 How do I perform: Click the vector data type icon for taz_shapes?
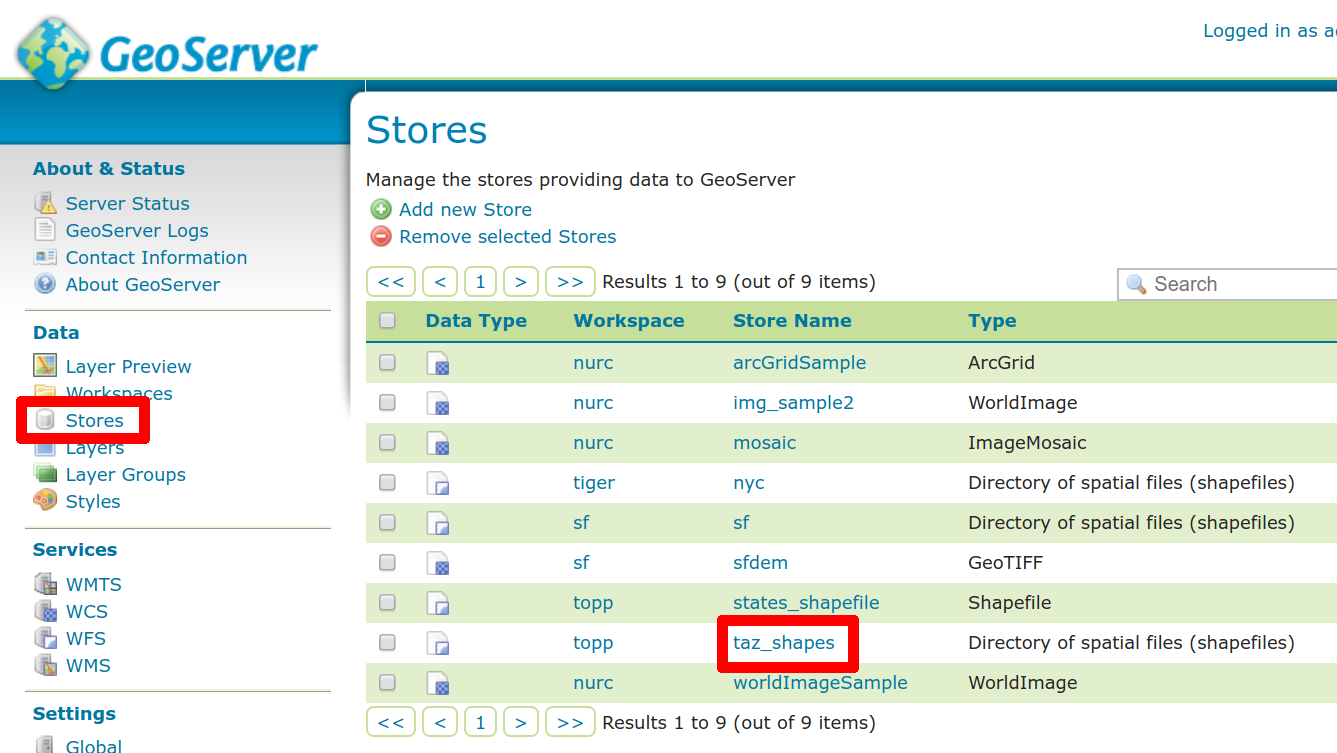(x=438, y=643)
